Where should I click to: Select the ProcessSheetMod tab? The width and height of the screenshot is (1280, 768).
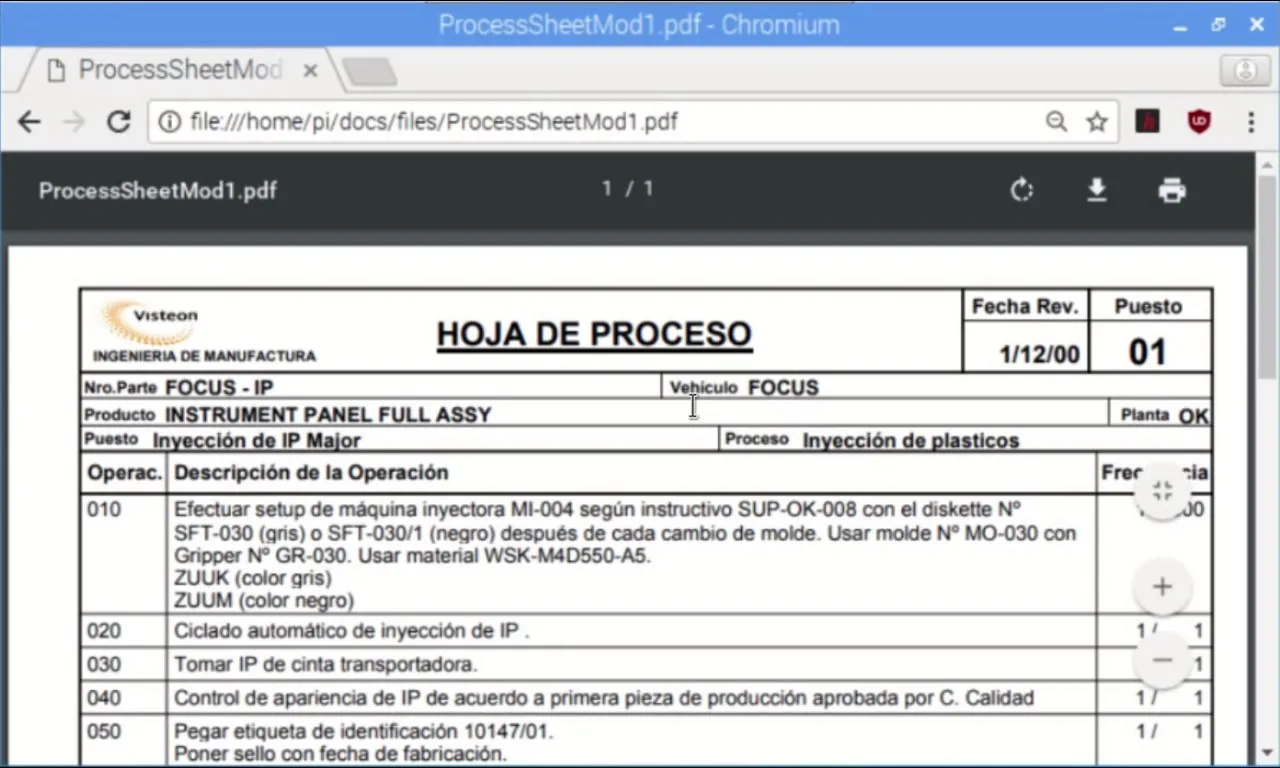click(180, 70)
